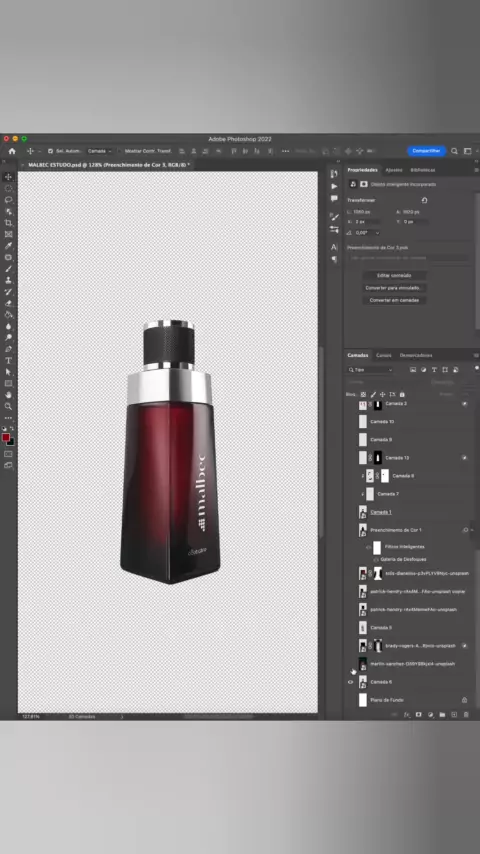Select the Clone Stamp tool

pyautogui.click(x=8, y=280)
